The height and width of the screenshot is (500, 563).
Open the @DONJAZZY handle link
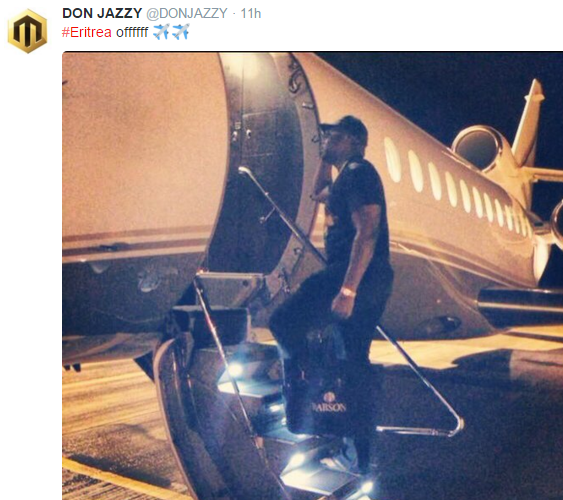[x=187, y=13]
